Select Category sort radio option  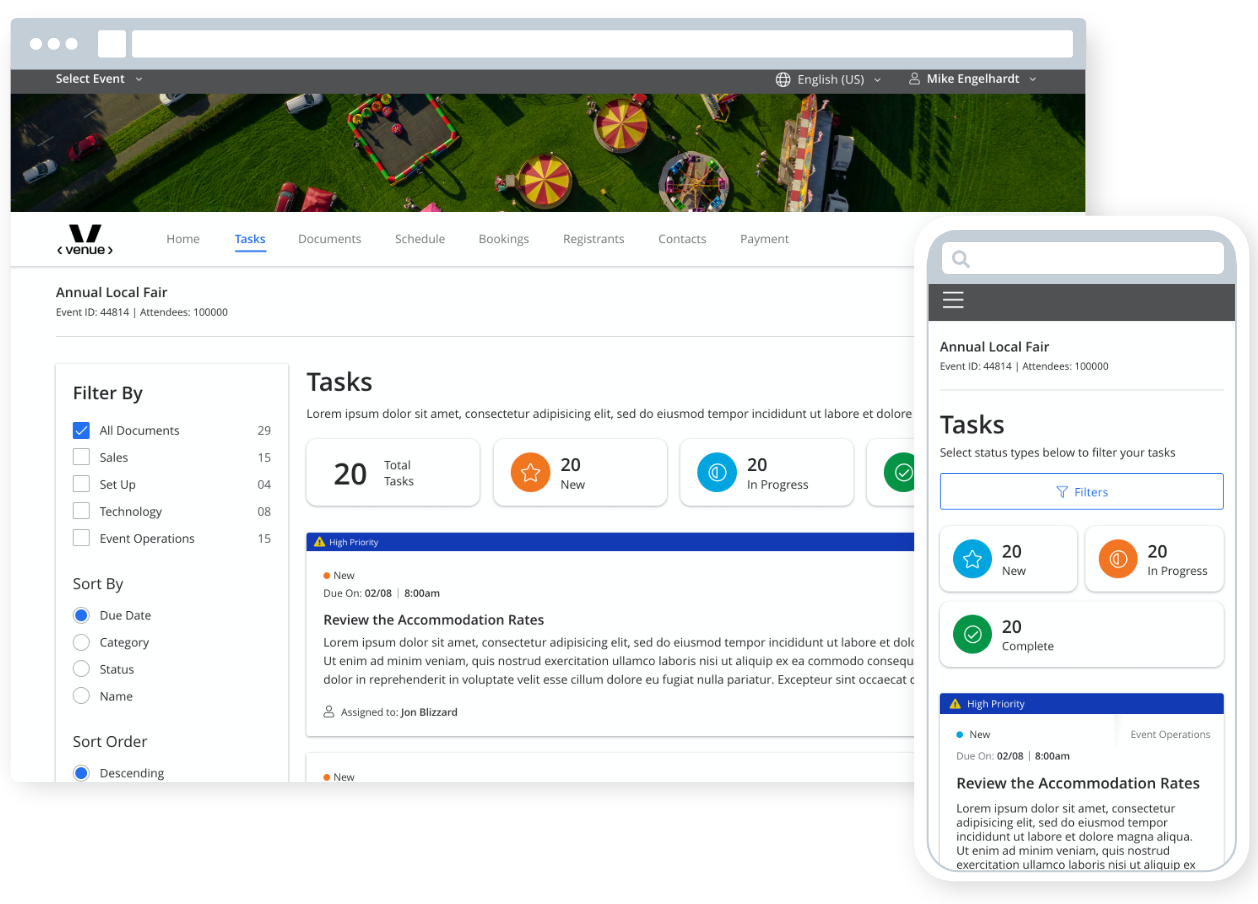coord(82,643)
